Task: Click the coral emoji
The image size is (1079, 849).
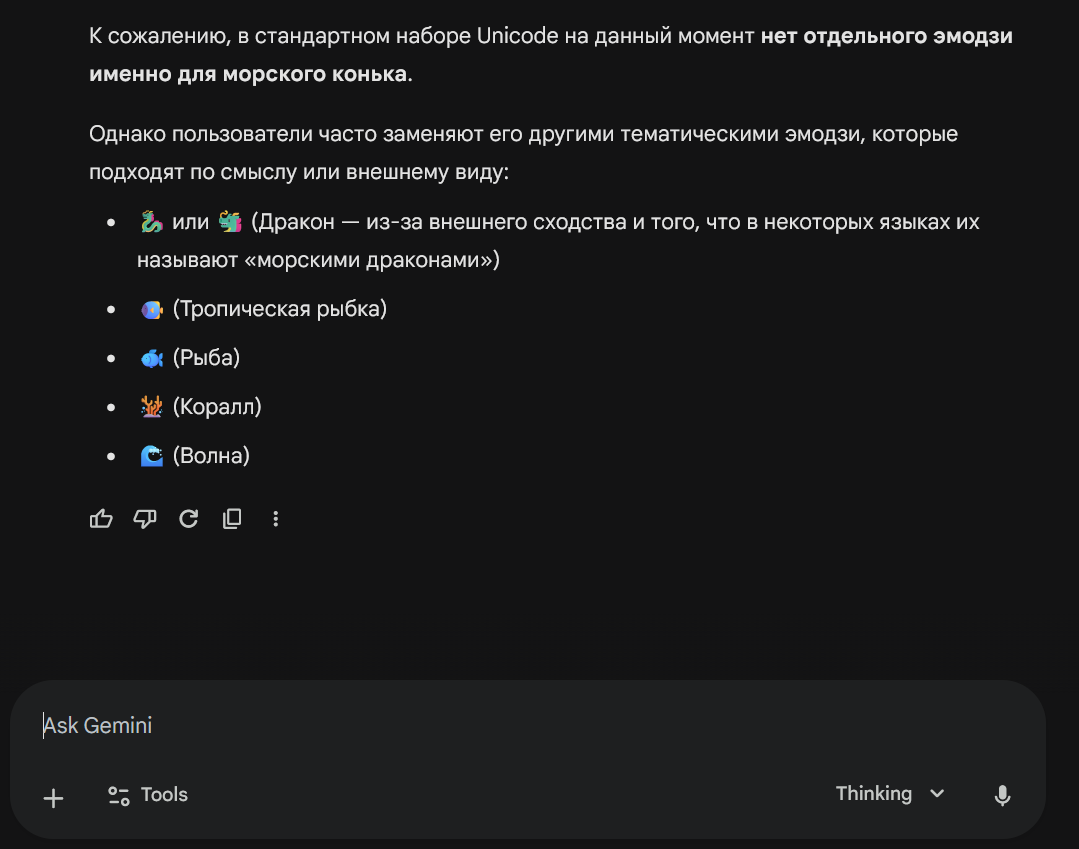Action: point(151,407)
